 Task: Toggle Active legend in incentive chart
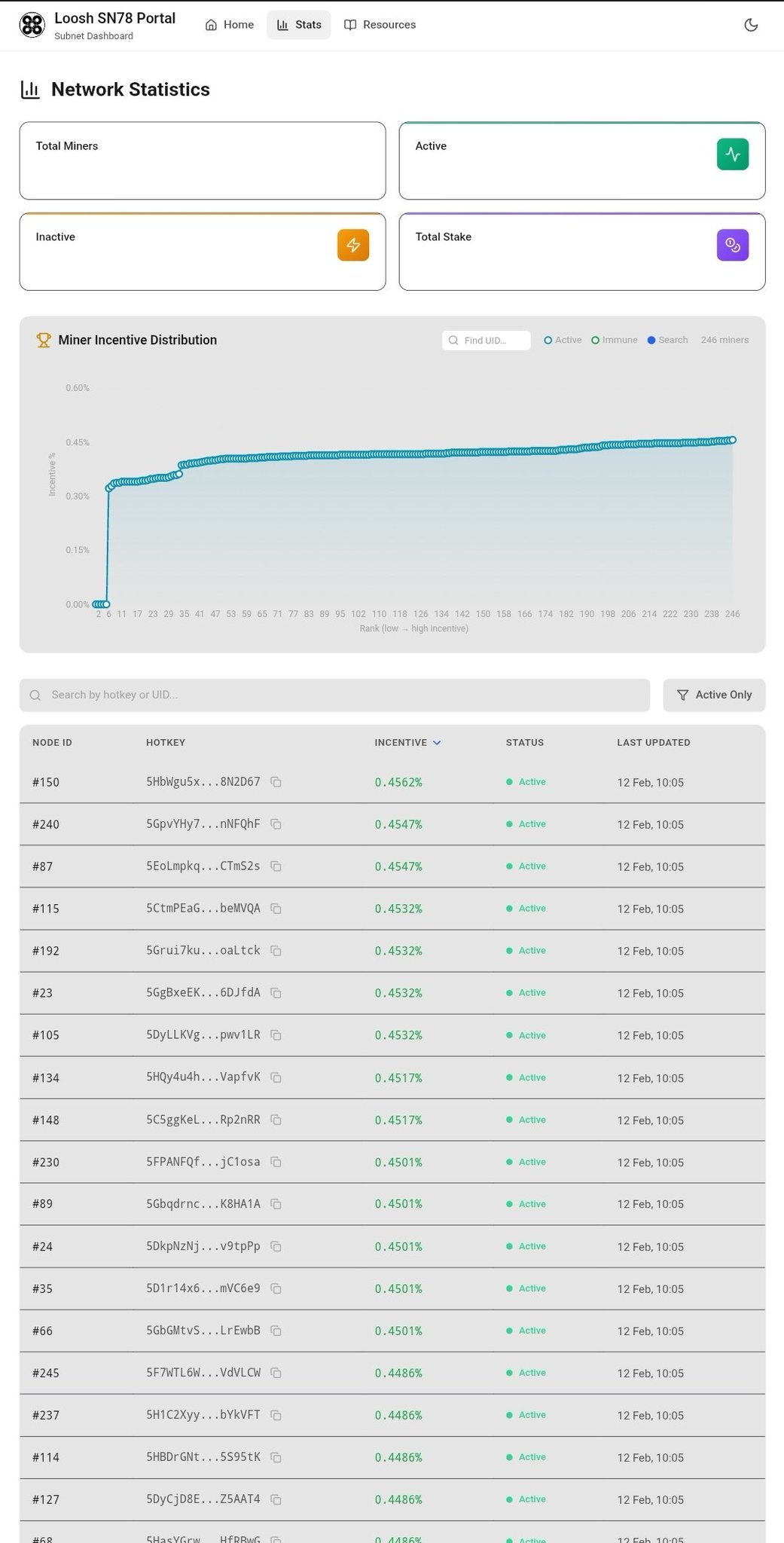click(563, 341)
